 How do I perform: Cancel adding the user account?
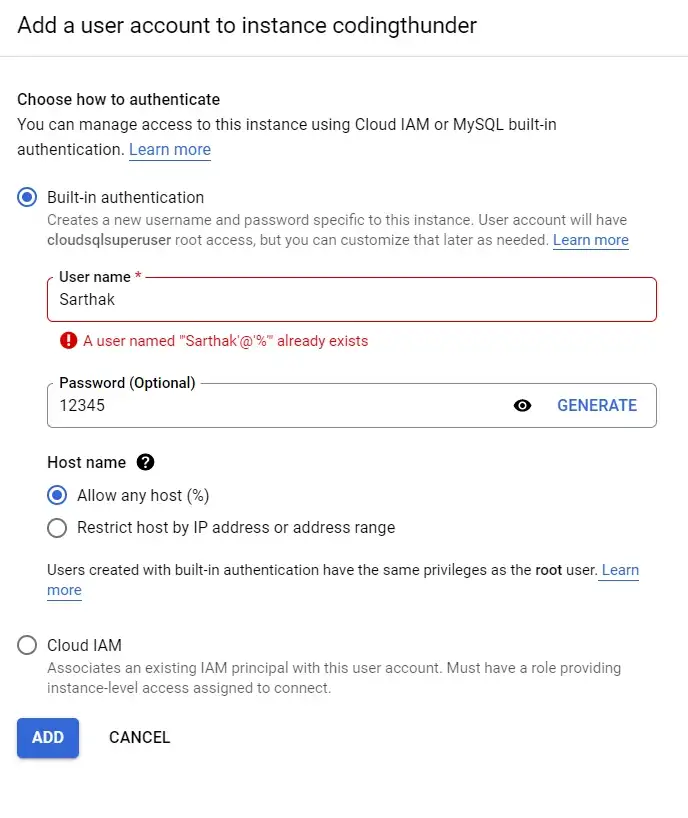pos(140,738)
